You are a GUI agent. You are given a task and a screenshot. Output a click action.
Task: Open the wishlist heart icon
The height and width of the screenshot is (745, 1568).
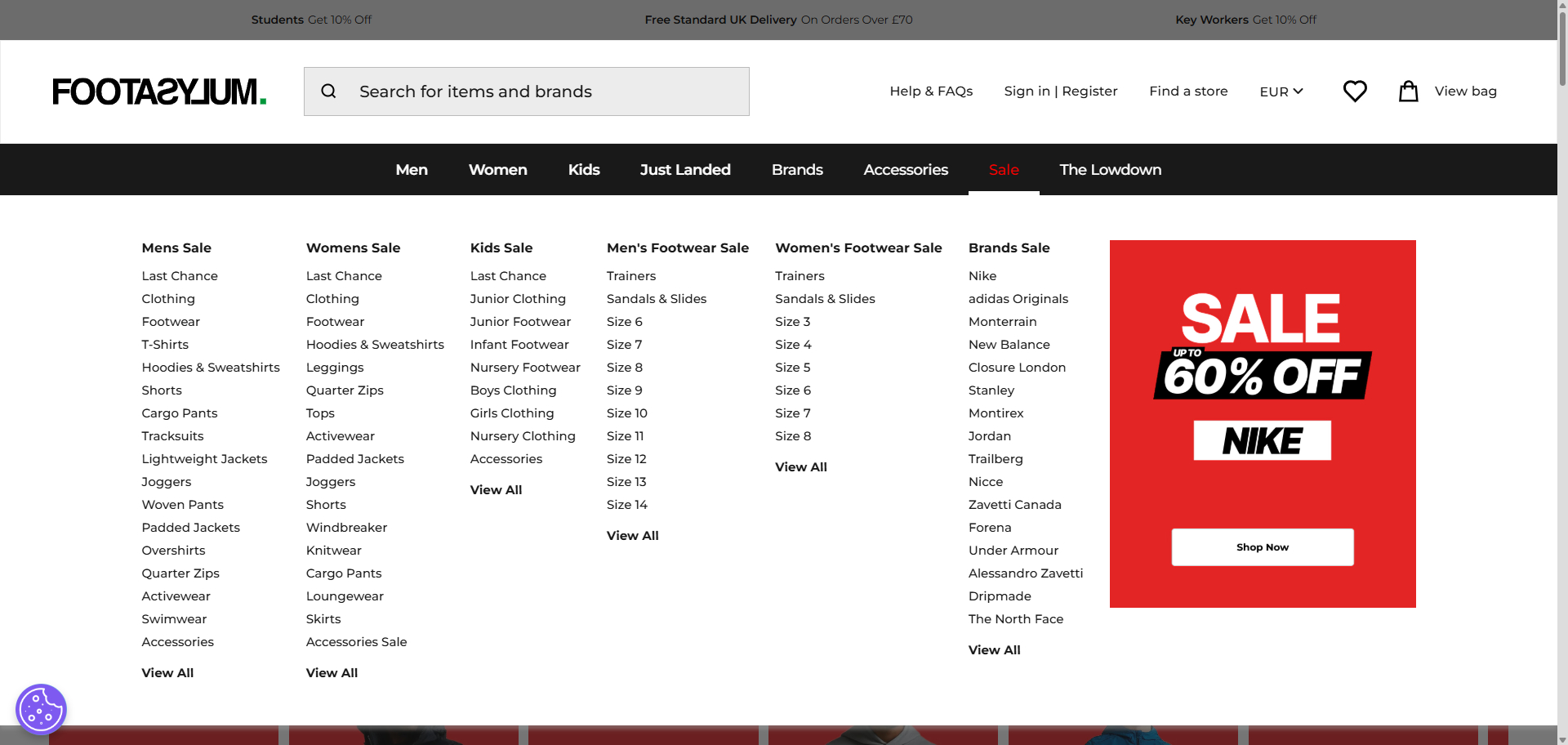coord(1355,91)
